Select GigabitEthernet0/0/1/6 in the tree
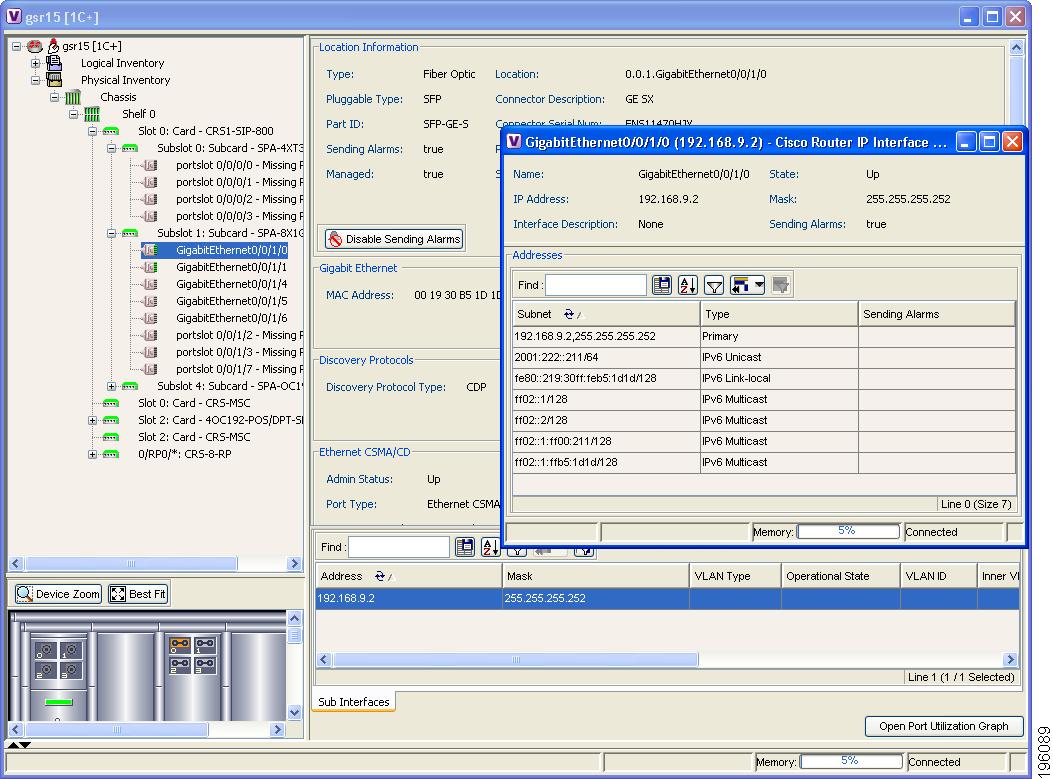The width and height of the screenshot is (1053, 779). pyautogui.click(x=231, y=318)
